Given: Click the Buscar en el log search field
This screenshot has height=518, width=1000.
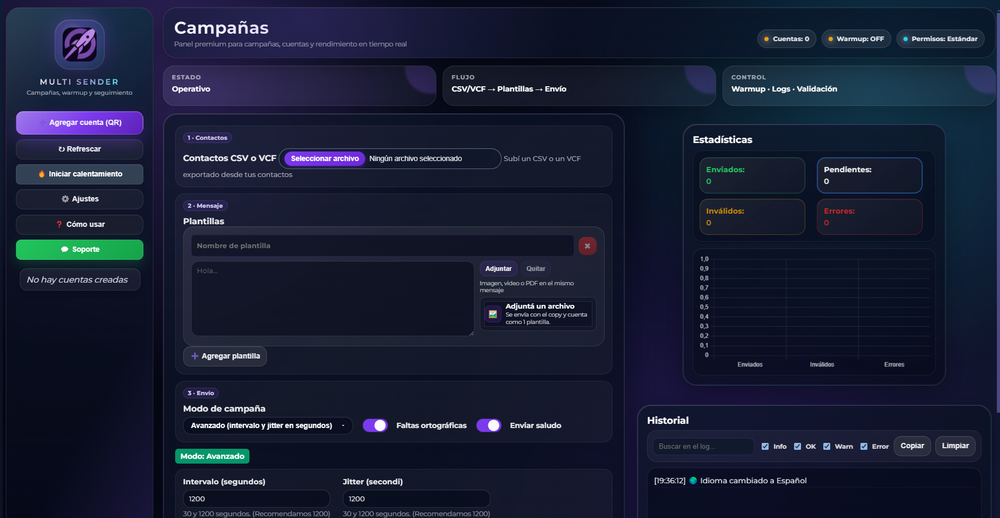Looking at the screenshot, I should tap(703, 447).
